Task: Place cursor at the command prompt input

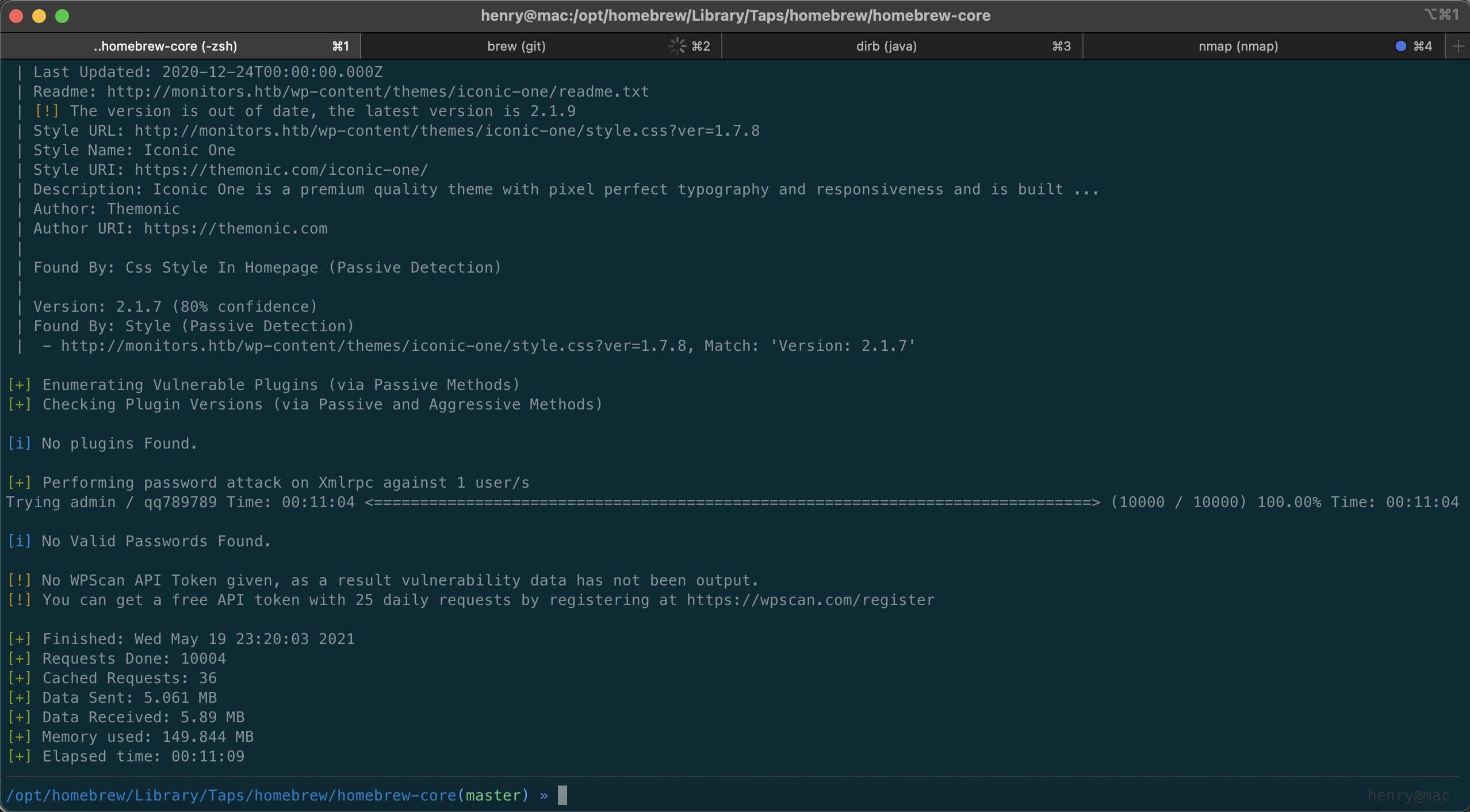Action: click(x=562, y=795)
